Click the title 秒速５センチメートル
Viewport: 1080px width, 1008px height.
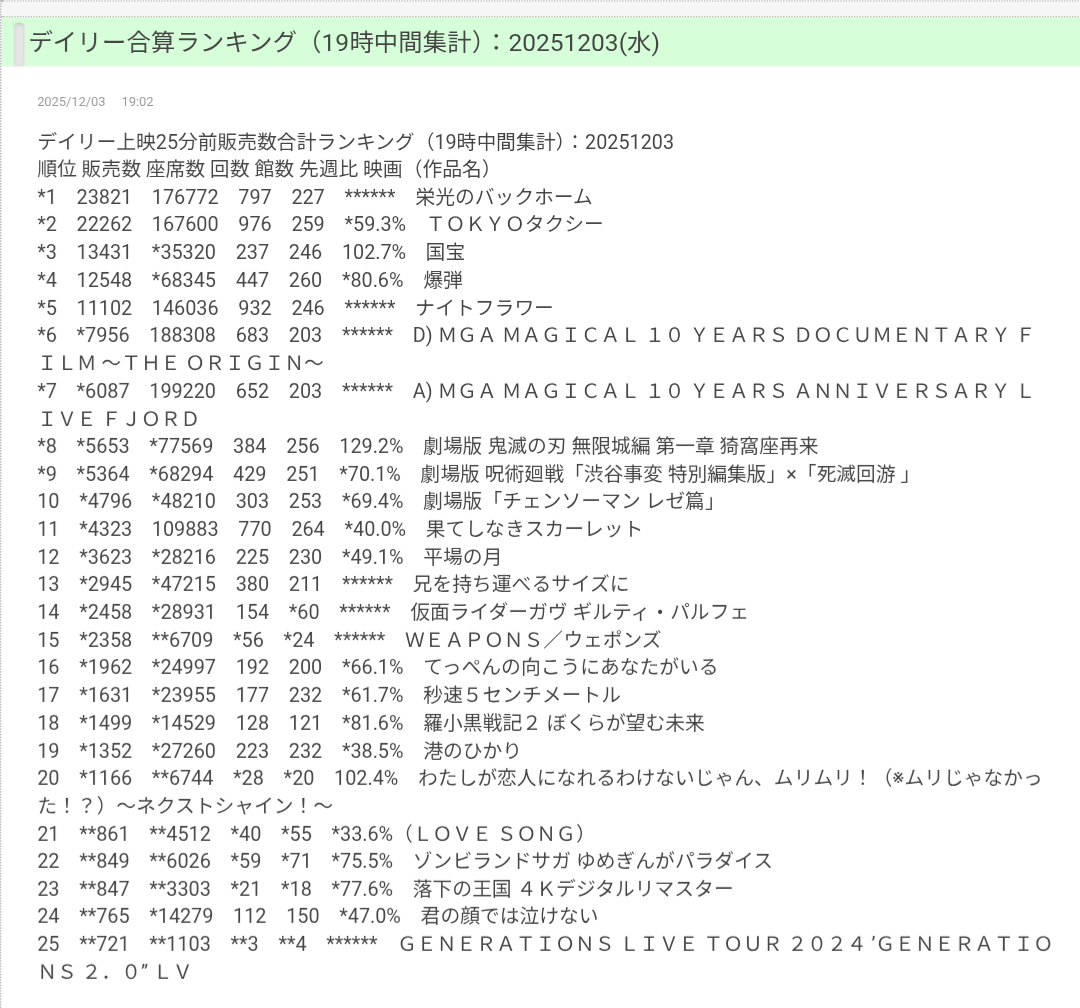(521, 695)
